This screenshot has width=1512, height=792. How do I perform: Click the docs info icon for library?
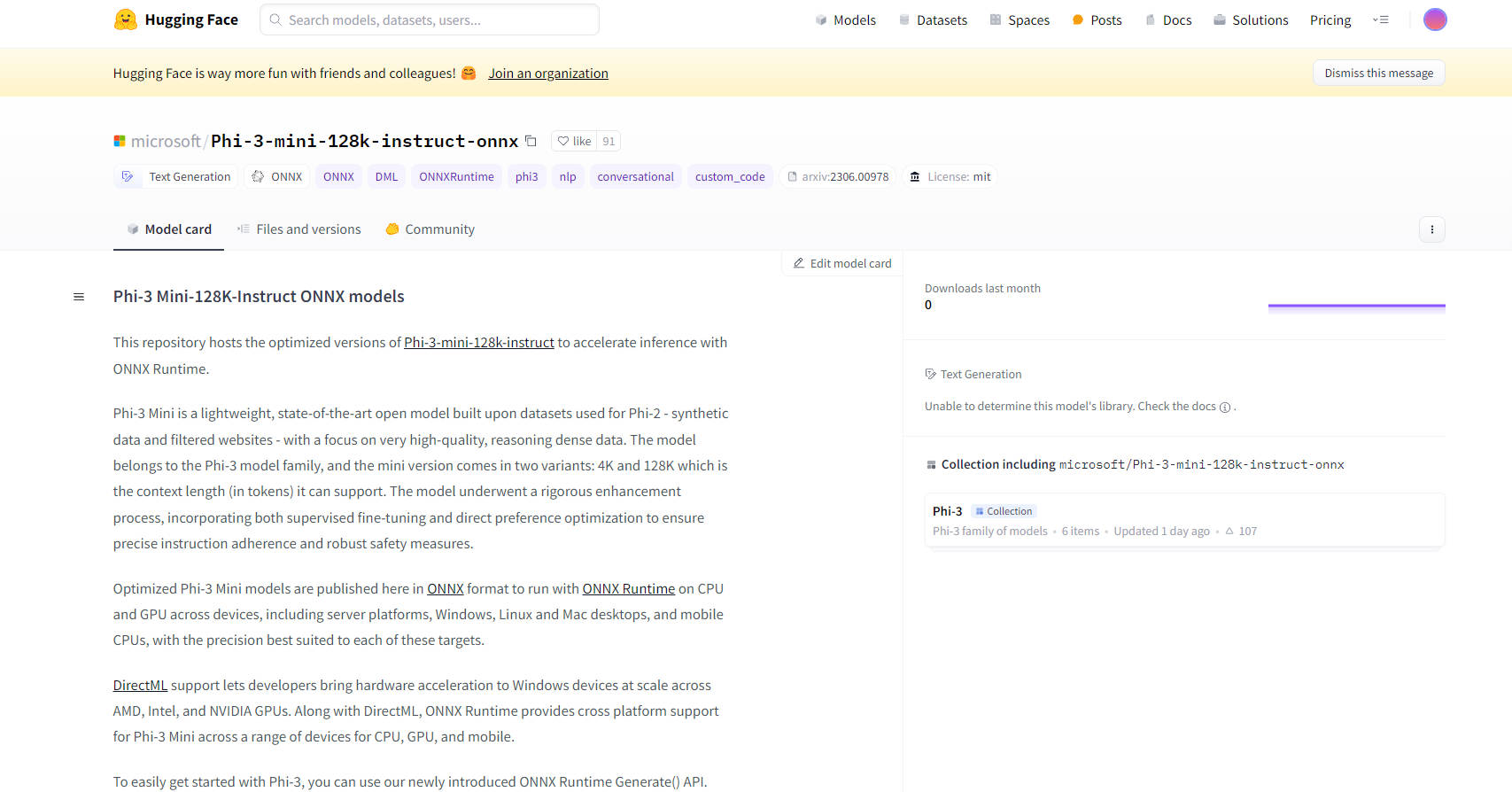click(1225, 408)
